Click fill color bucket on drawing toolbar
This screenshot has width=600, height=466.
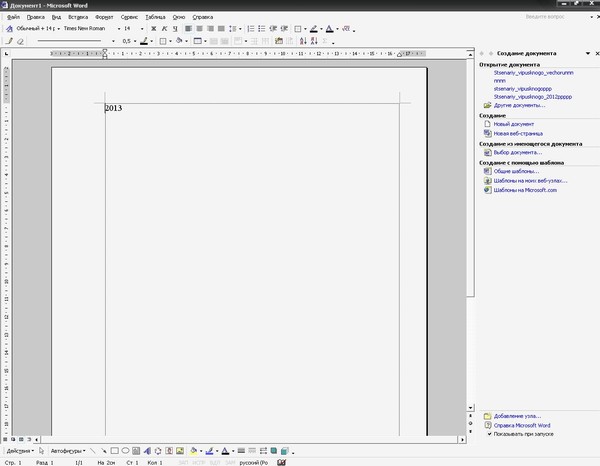[194, 451]
